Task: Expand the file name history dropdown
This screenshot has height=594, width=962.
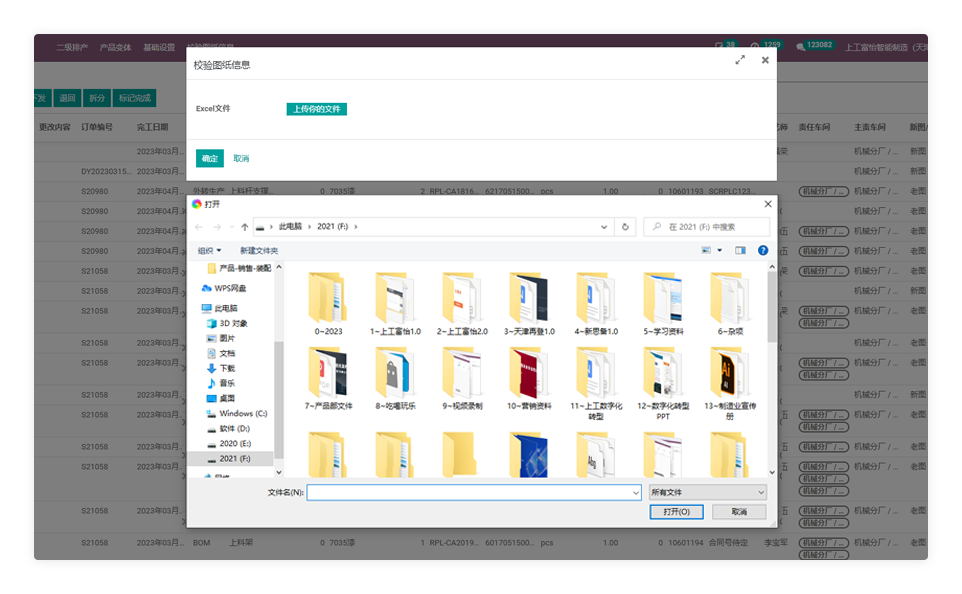Action: [635, 492]
